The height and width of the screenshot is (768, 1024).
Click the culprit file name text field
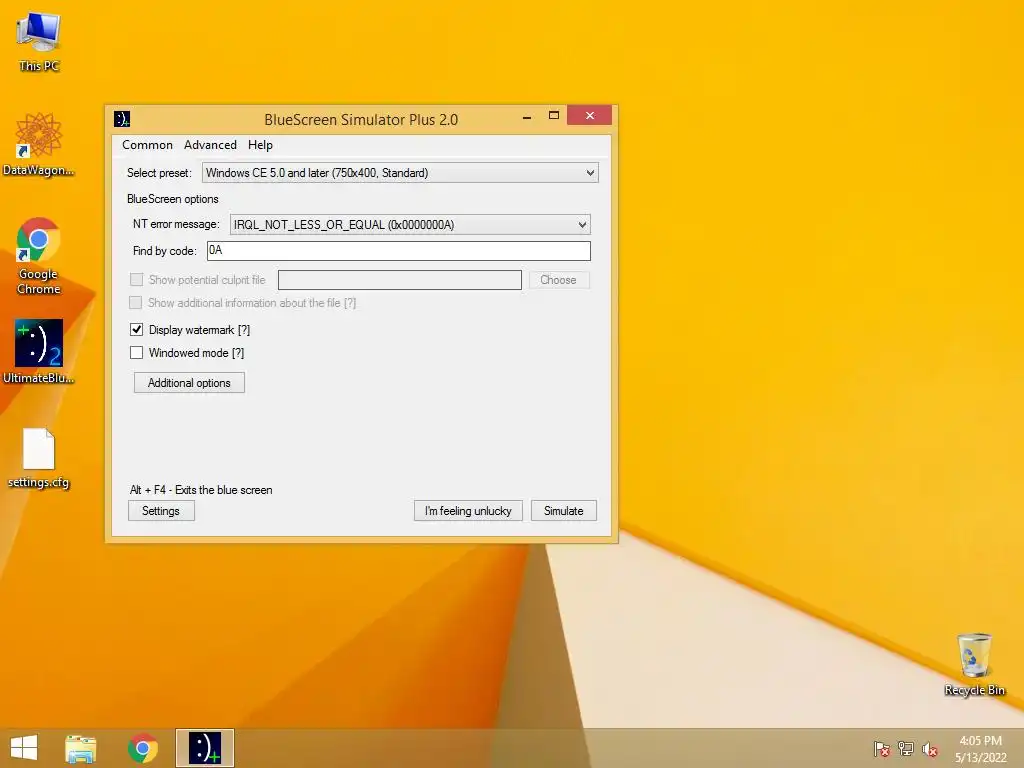(x=400, y=280)
